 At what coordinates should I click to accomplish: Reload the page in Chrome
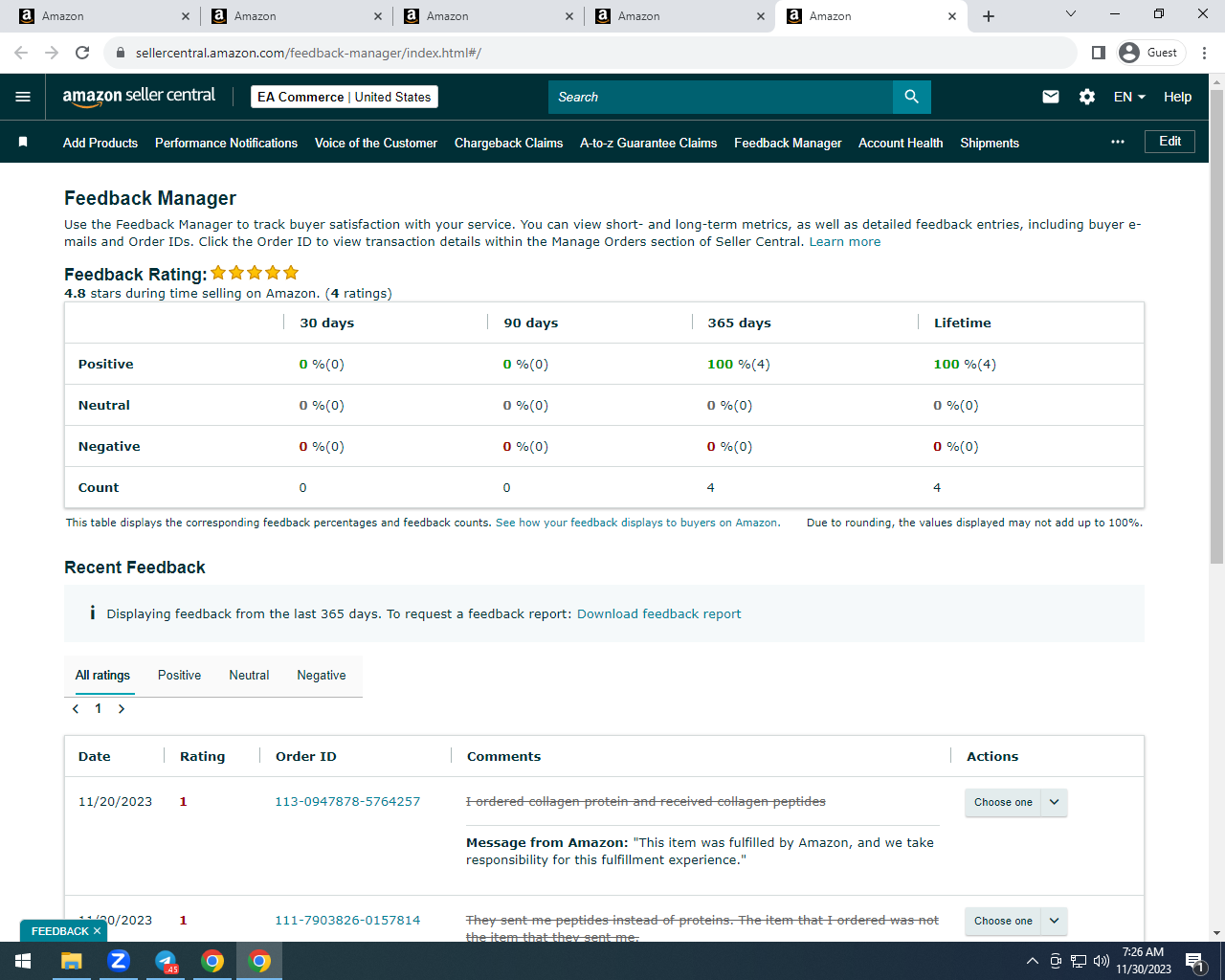(82, 53)
